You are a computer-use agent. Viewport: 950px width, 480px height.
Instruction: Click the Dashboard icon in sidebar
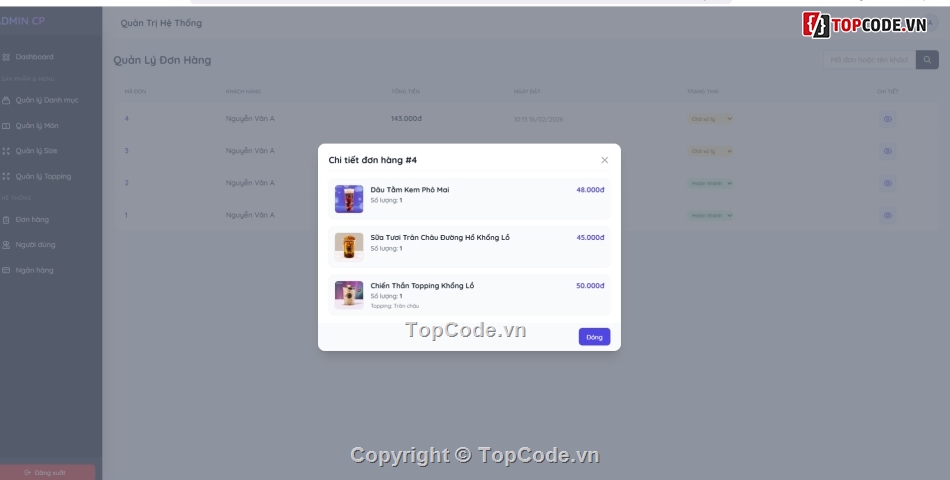tap(6, 57)
